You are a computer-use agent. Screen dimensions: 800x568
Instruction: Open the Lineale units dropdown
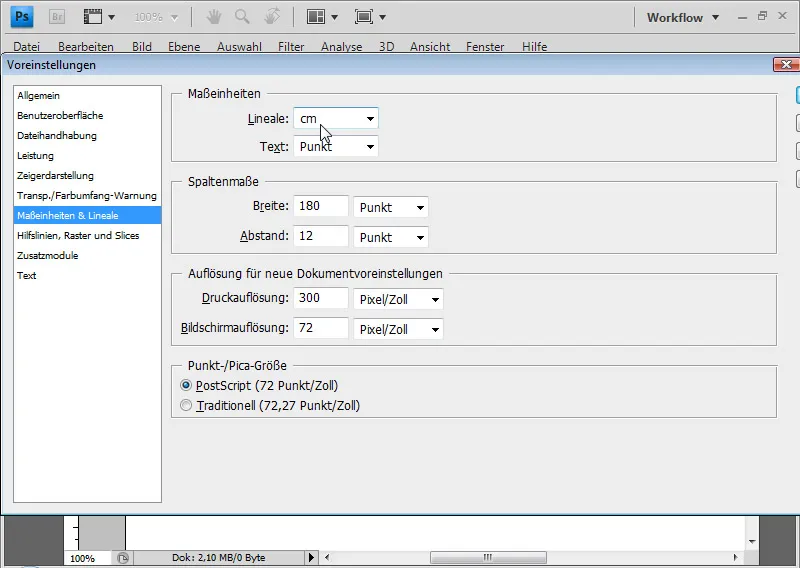(336, 118)
